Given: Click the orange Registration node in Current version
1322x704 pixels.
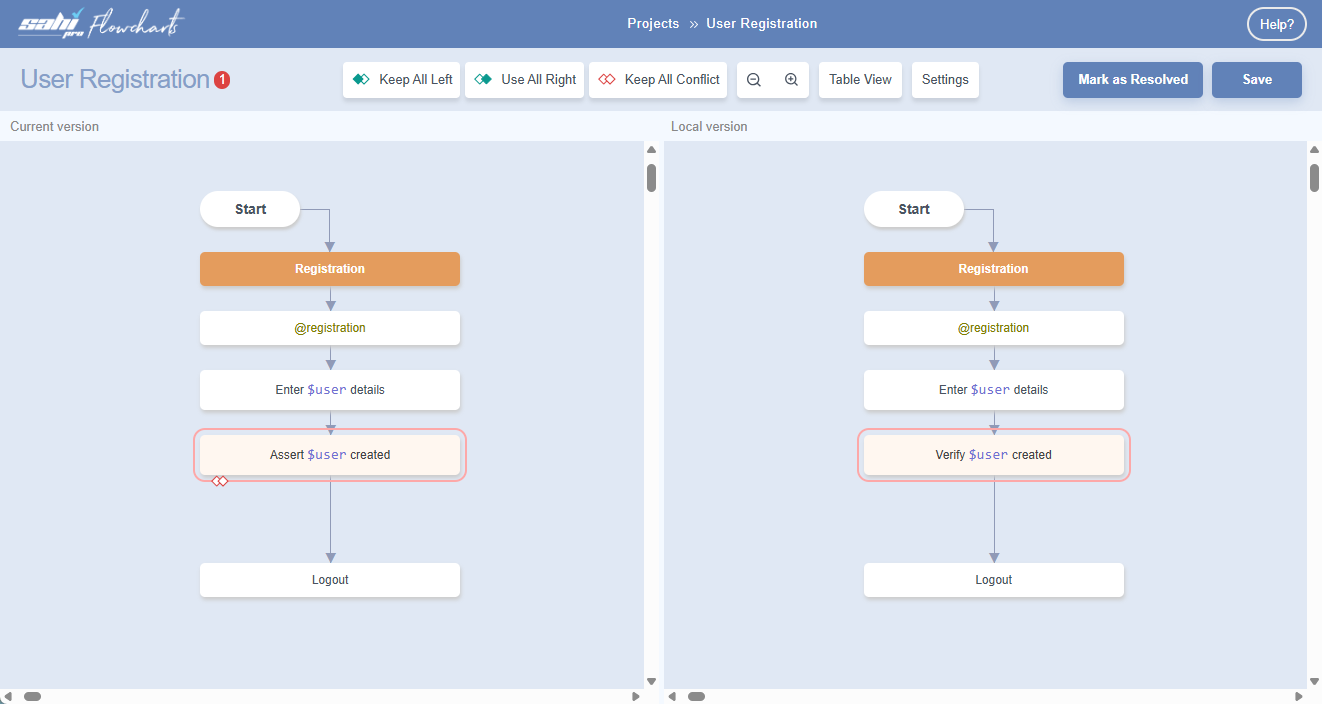Looking at the screenshot, I should [330, 269].
